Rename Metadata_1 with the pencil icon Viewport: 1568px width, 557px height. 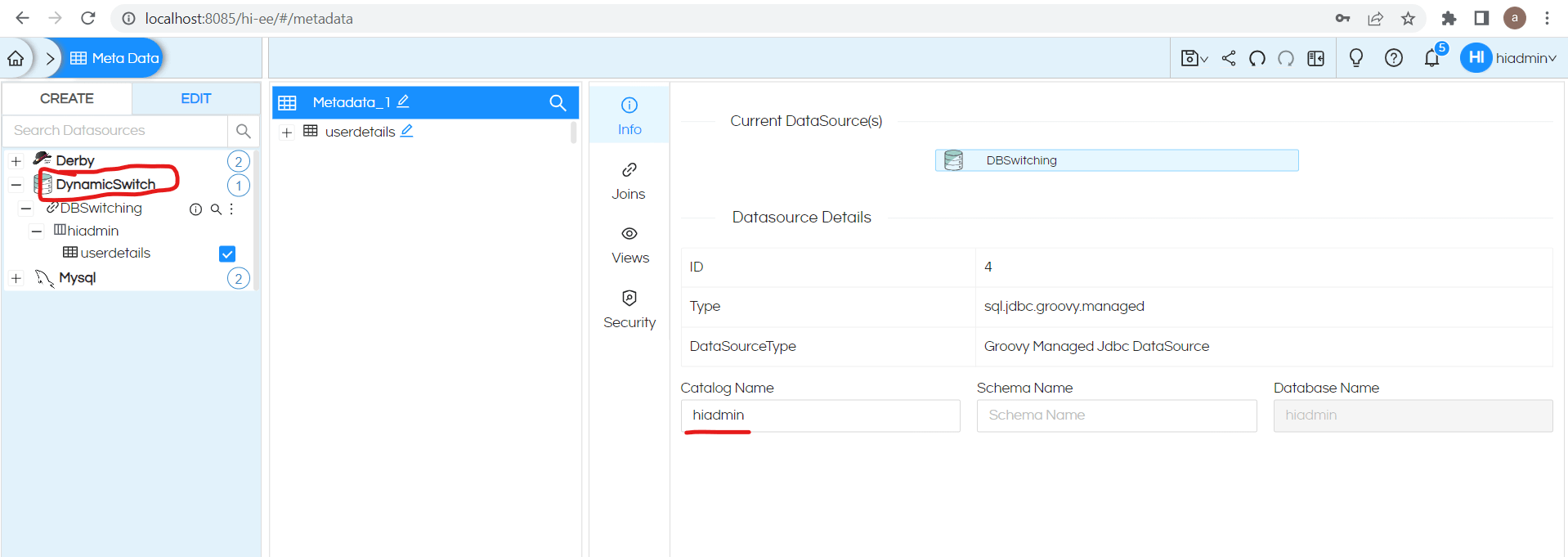[403, 101]
